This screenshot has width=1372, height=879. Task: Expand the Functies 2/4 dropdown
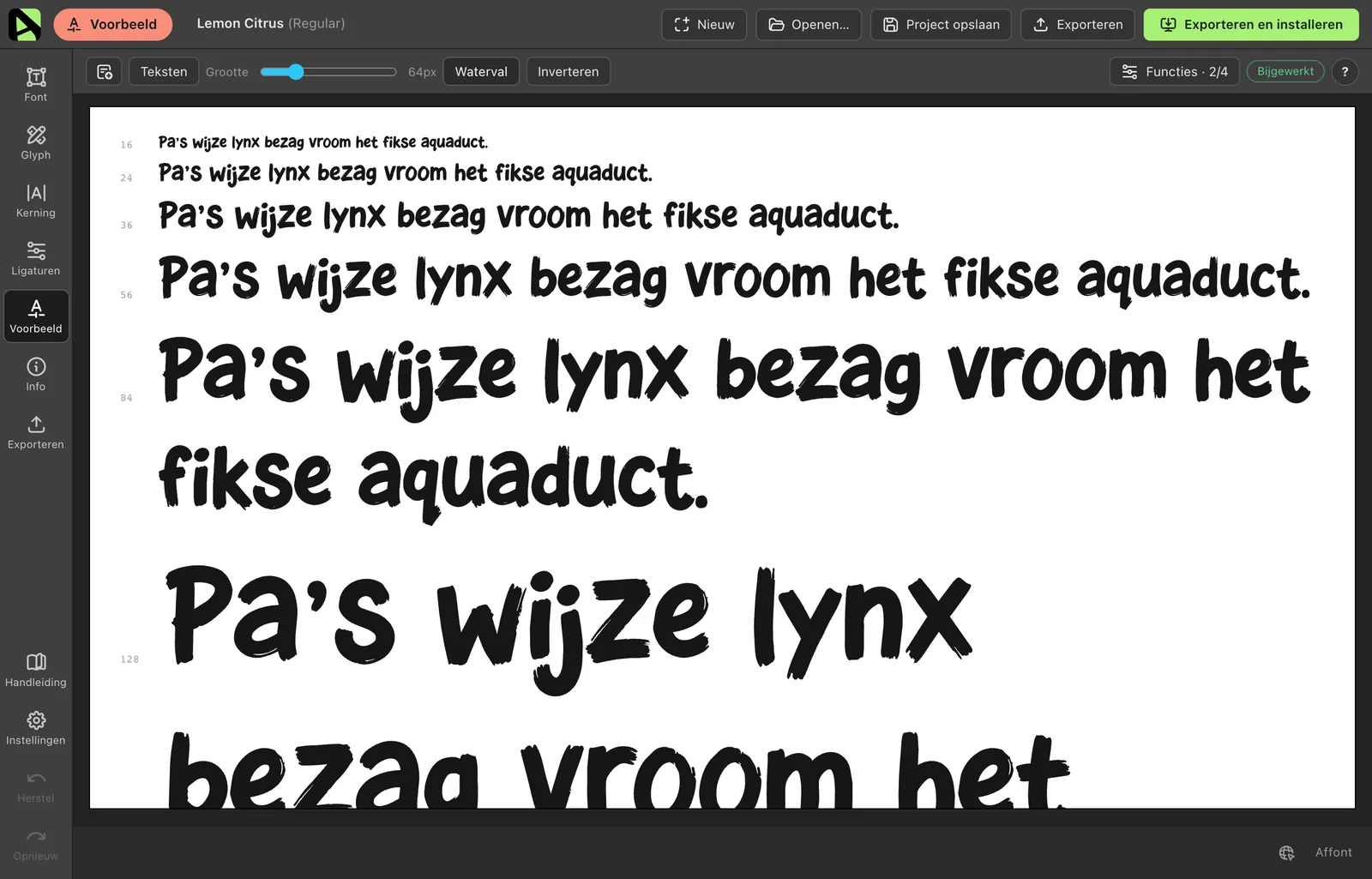point(1175,72)
